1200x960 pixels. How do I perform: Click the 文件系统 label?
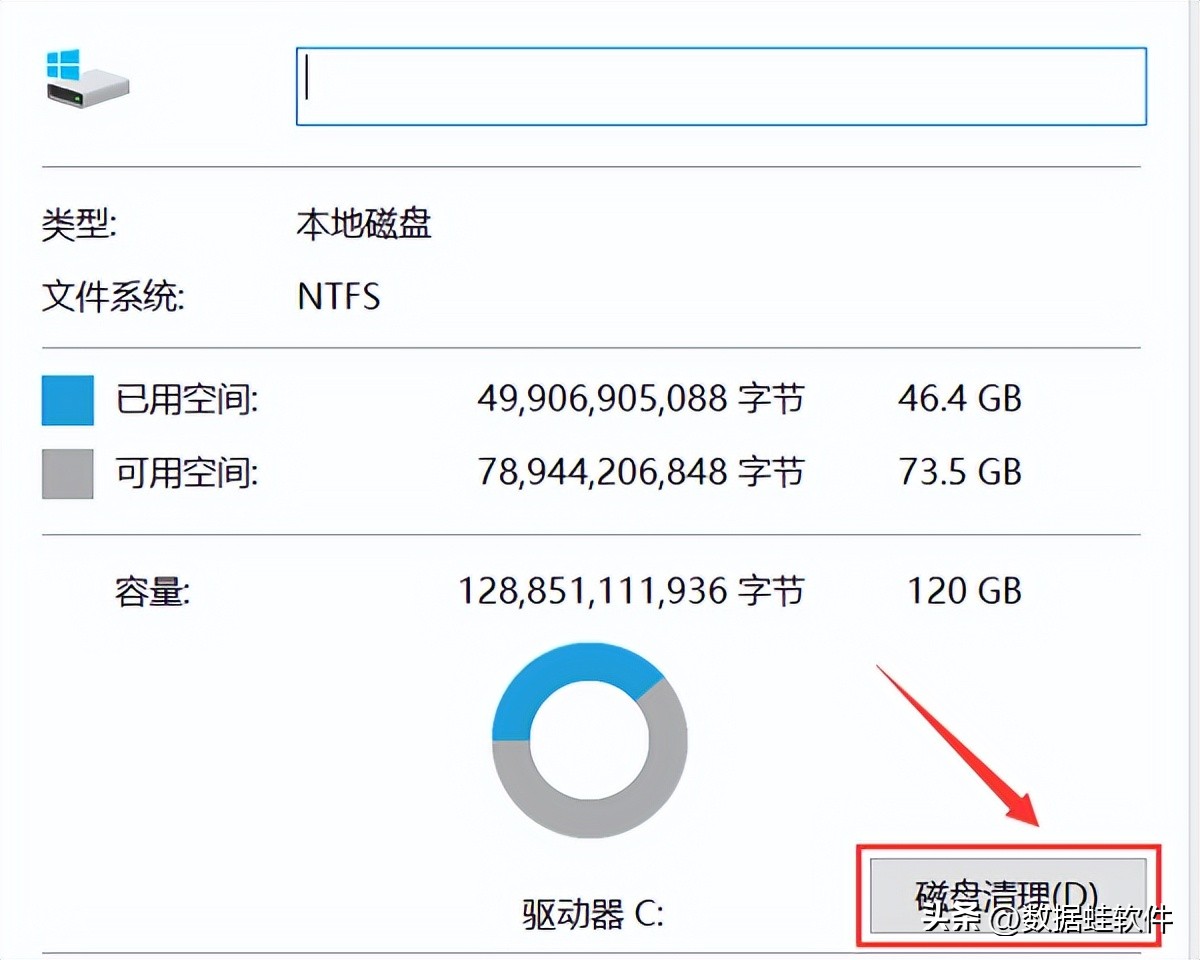coord(113,297)
